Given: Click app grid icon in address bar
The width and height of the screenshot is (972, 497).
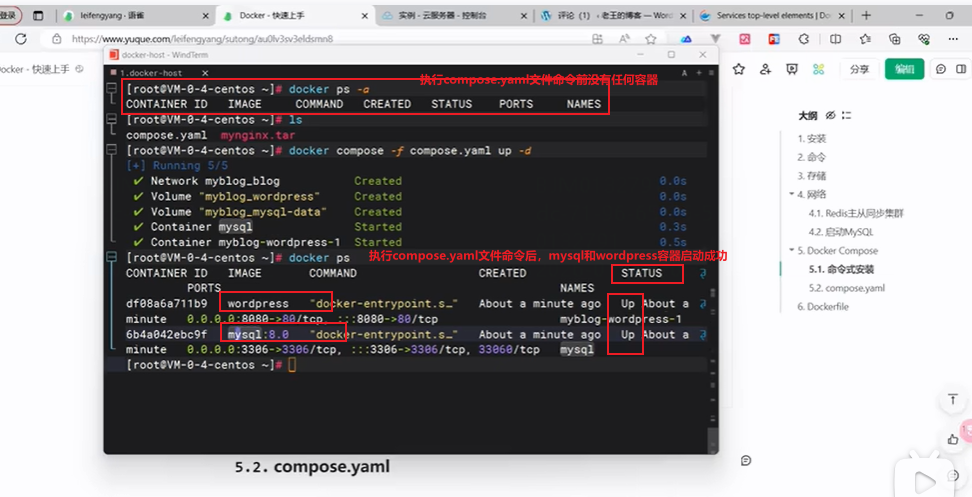Looking at the screenshot, I should point(598,39).
